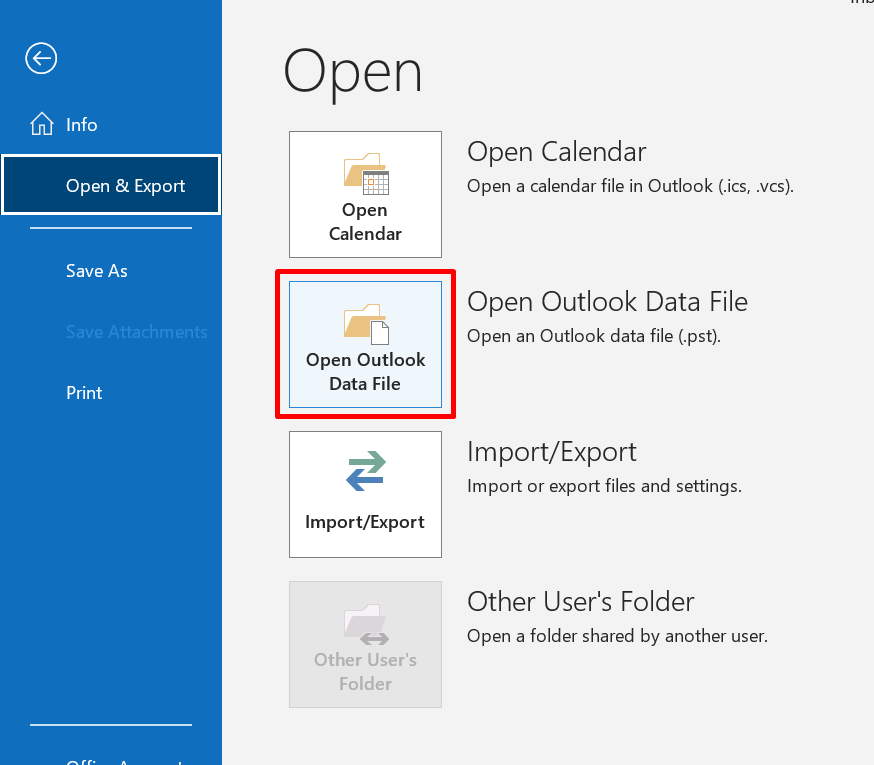Image resolution: width=874 pixels, height=765 pixels.
Task: Select the Open & Export tab
Action: 111,185
